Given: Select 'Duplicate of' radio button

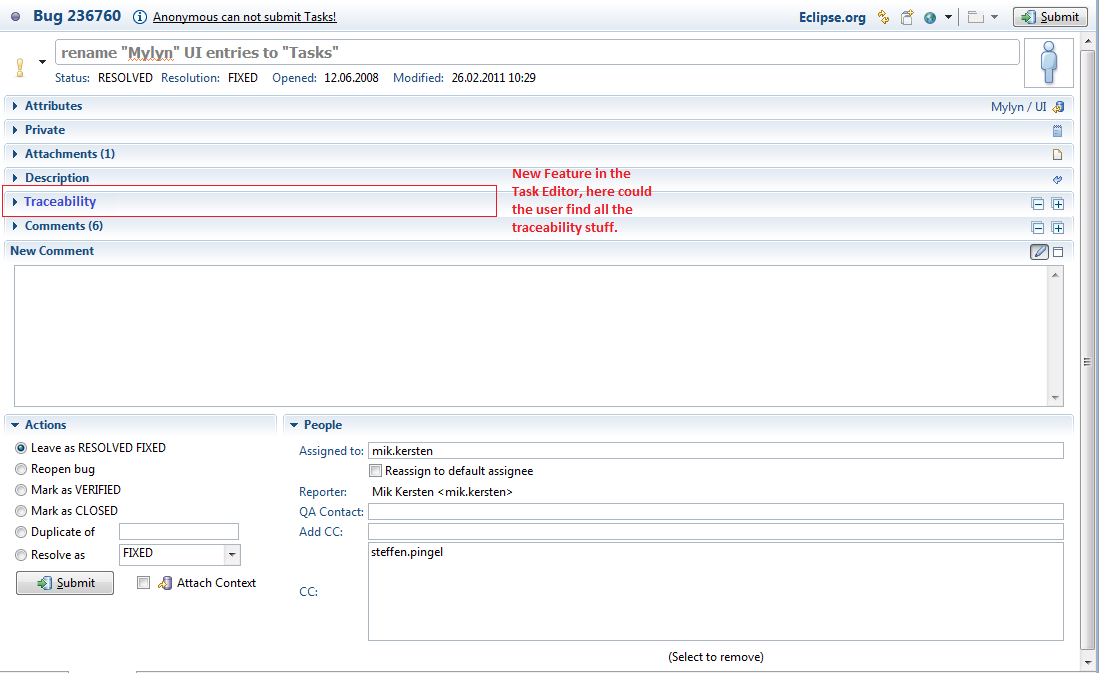Looking at the screenshot, I should coord(21,532).
